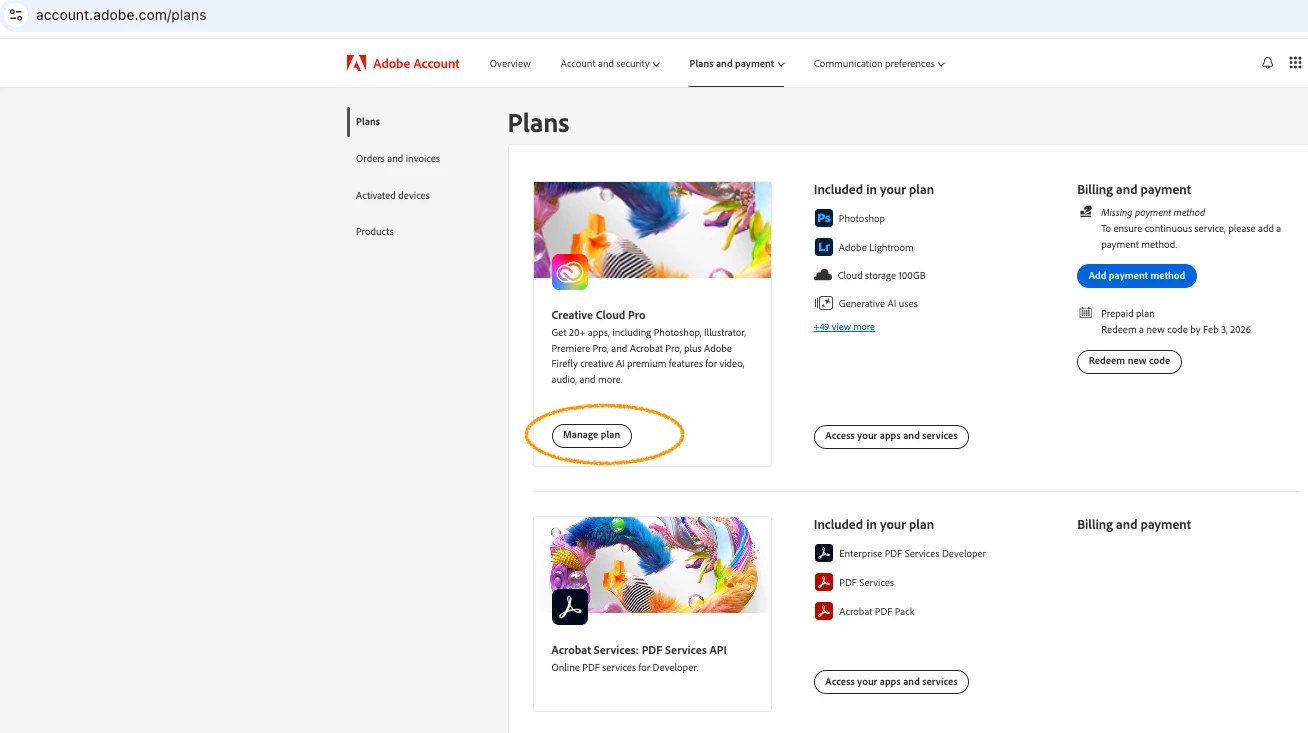The width and height of the screenshot is (1308, 733).
Task: Open Orders and invoices in sidebar
Action: [398, 159]
